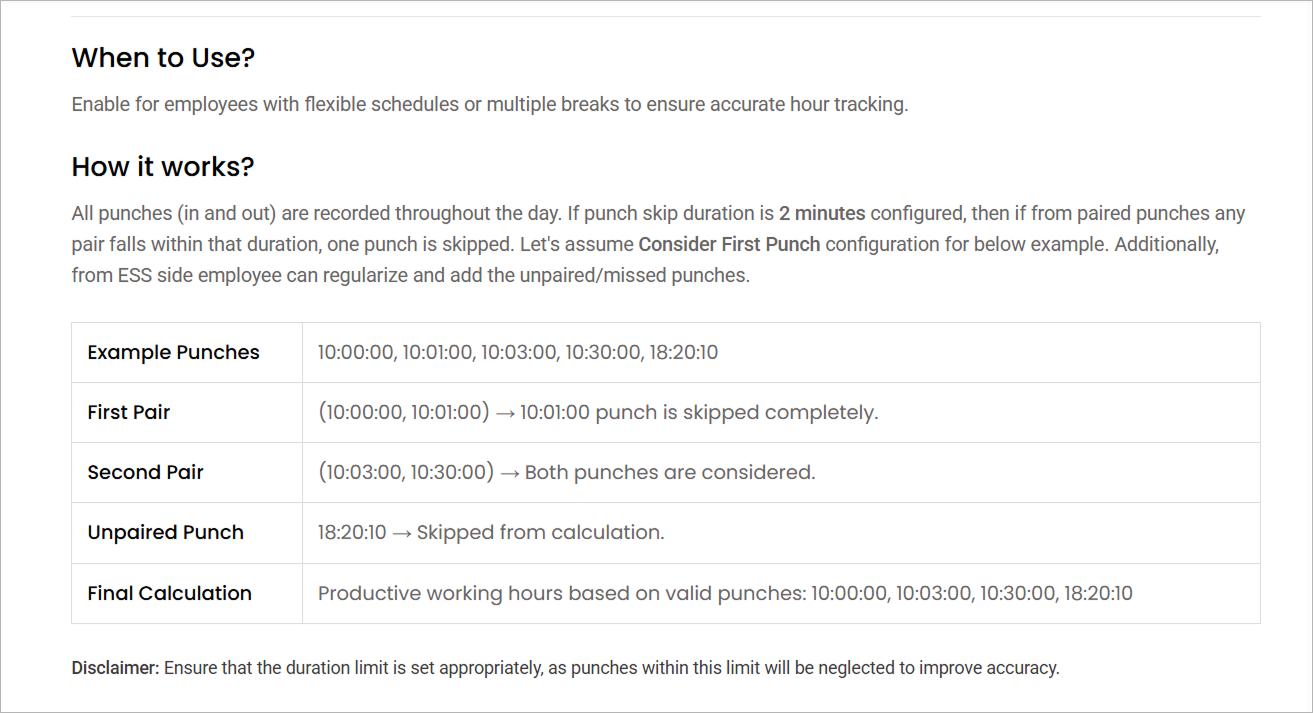Click the flexible schedules description sentence
Image resolution: width=1313 pixels, height=713 pixels.
[x=489, y=105]
